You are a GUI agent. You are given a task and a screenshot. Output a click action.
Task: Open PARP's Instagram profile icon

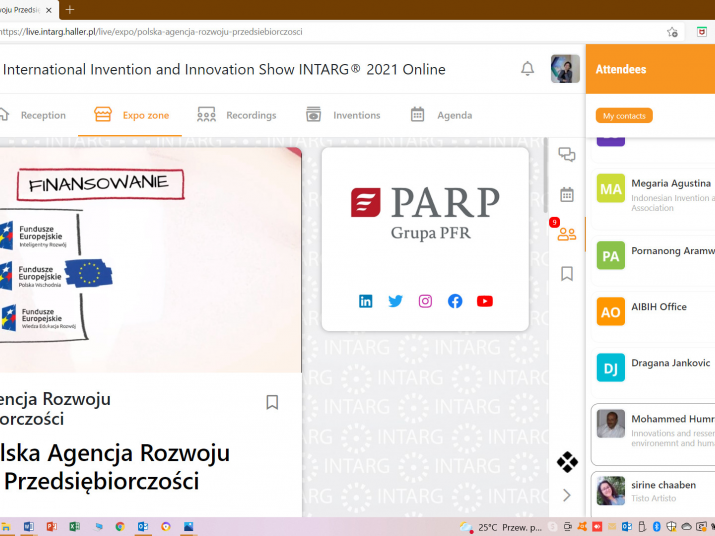pyautogui.click(x=425, y=301)
